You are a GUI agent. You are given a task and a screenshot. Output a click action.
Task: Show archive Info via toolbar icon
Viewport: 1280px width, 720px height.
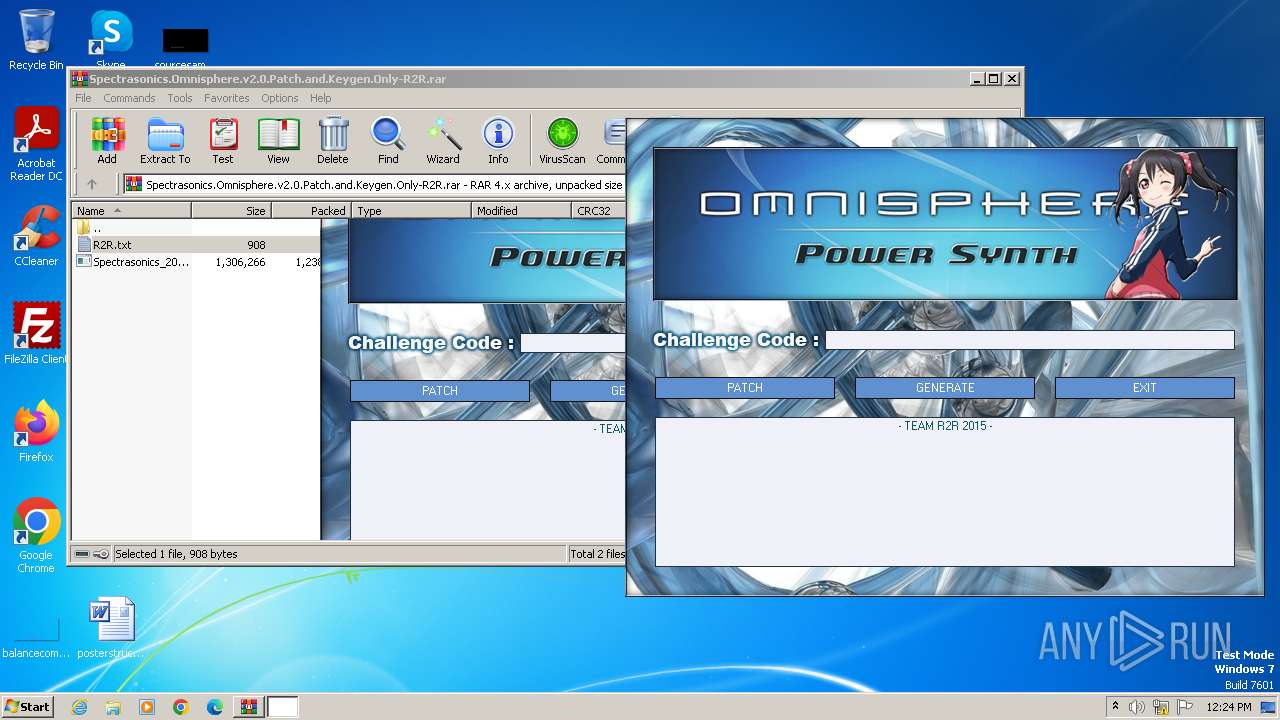click(x=498, y=140)
